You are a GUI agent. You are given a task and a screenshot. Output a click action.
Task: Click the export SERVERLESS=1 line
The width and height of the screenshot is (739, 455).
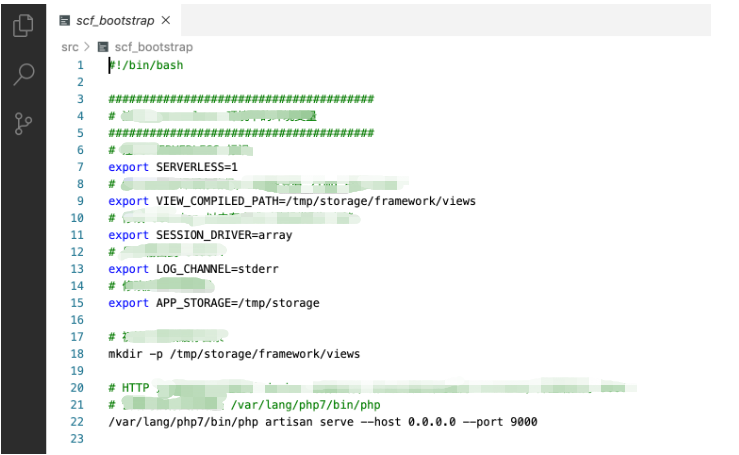[173, 167]
